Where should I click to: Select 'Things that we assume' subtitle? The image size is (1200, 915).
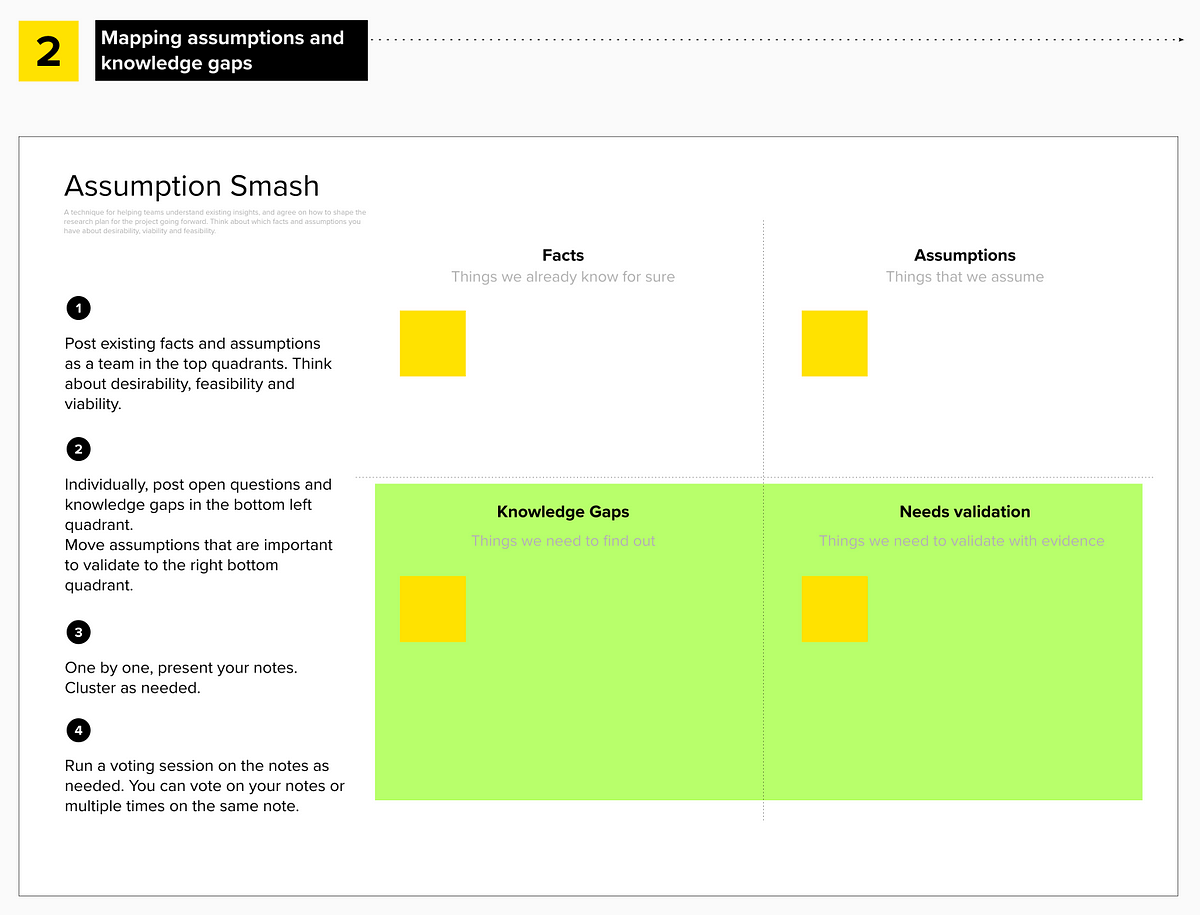pos(965,277)
